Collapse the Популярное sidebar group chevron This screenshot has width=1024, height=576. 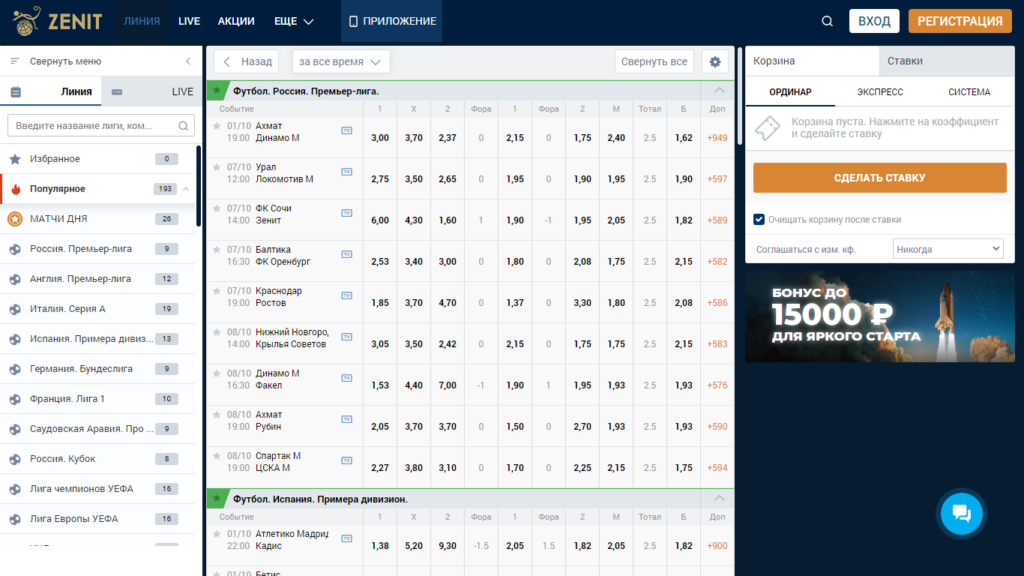186,189
